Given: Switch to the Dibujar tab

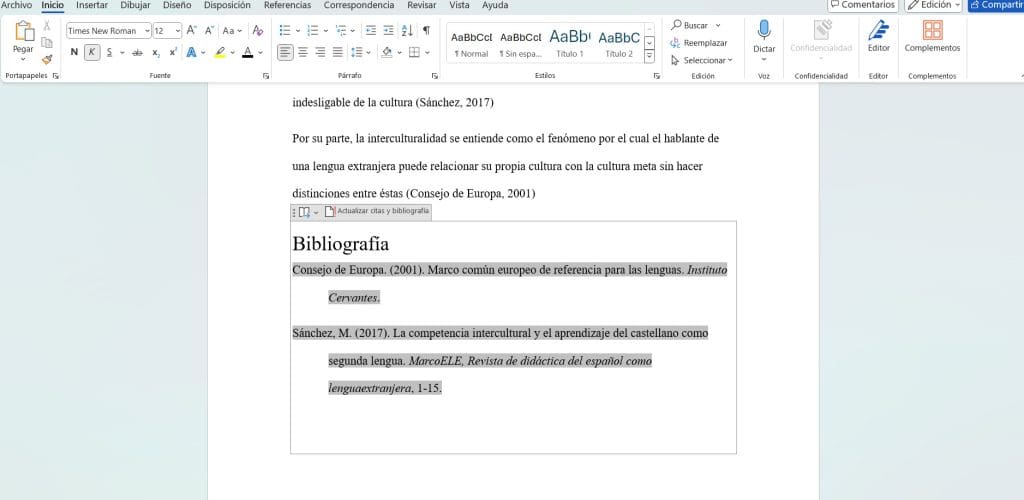Looking at the screenshot, I should (x=135, y=5).
